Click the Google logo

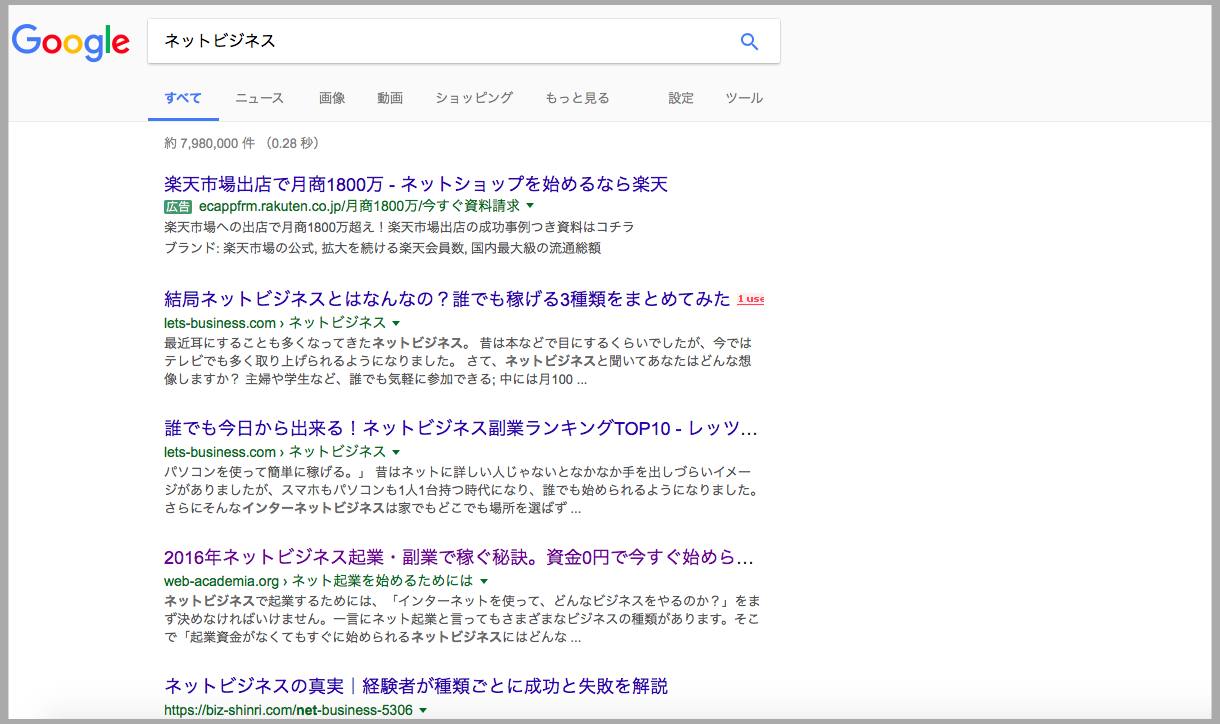pos(70,42)
